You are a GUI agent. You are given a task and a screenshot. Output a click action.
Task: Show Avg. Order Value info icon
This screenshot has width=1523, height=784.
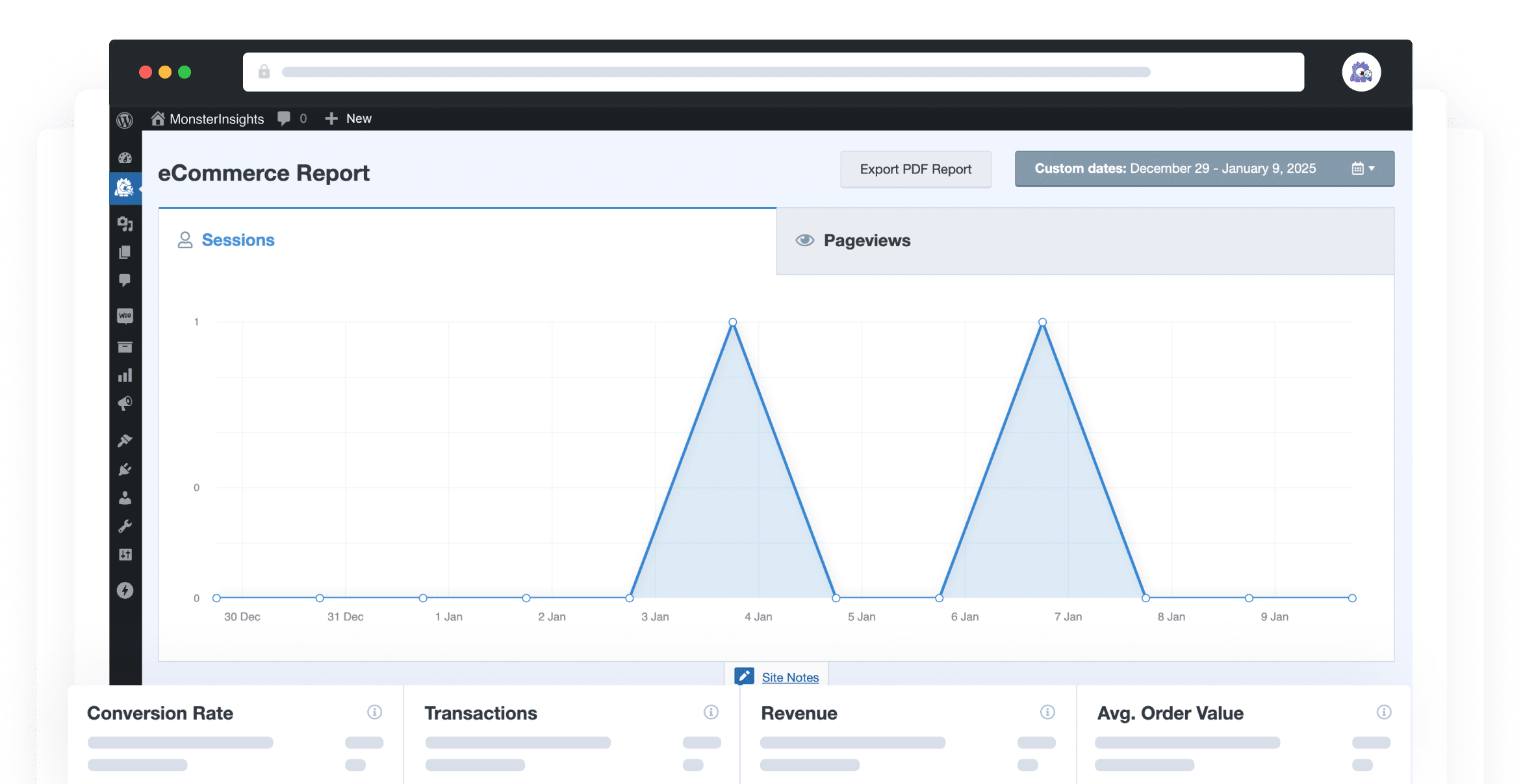tap(1383, 712)
